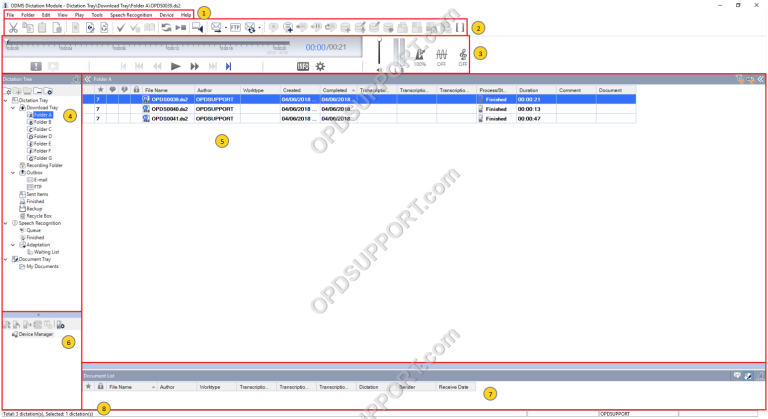Image resolution: width=768 pixels, height=419 pixels.
Task: Click the Copy icon in toolbar
Action: click(x=28, y=28)
